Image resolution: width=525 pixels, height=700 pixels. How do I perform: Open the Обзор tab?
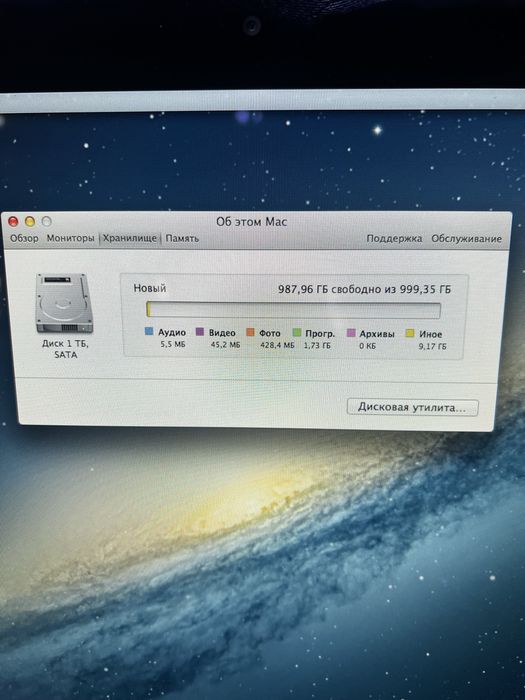[25, 238]
